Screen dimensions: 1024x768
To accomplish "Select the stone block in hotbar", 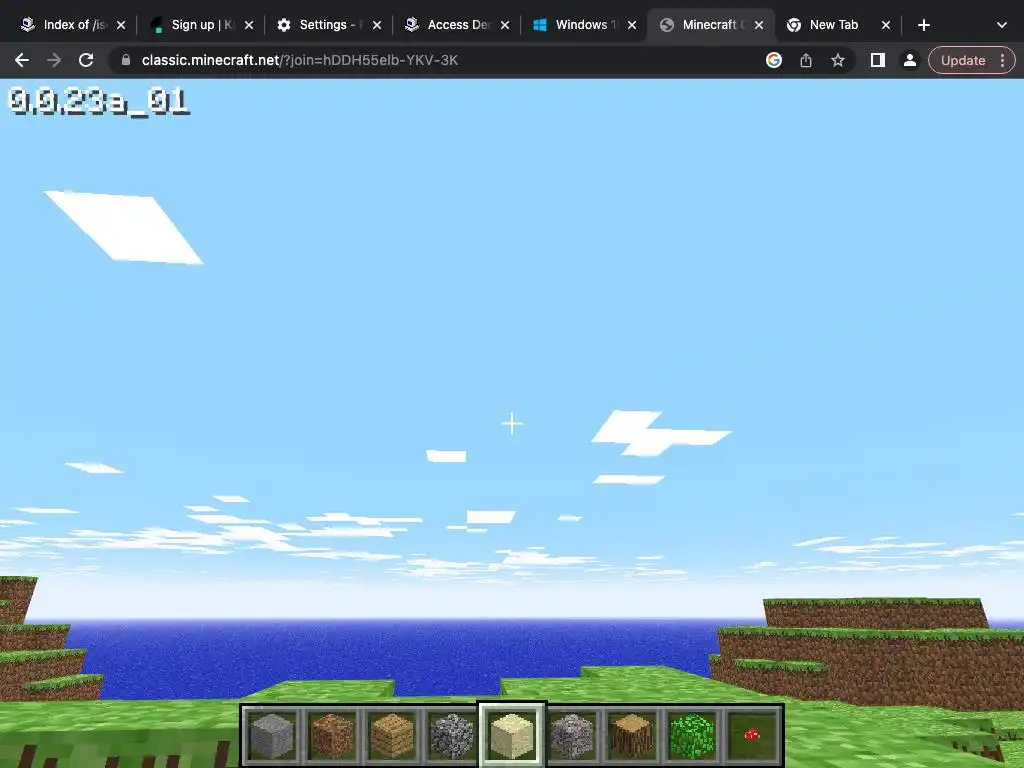I will 272,735.
